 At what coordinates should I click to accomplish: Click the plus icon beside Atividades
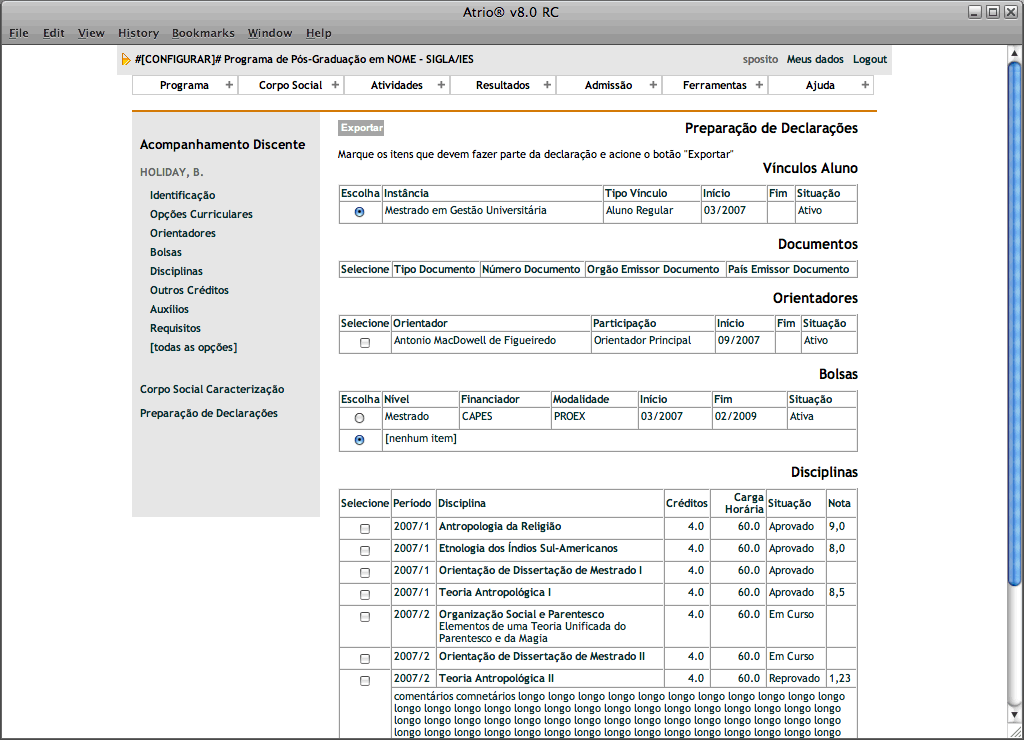441,85
